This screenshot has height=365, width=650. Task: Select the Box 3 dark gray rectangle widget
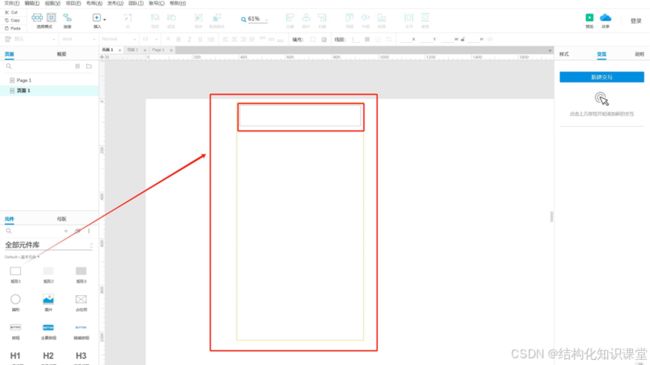click(81, 275)
